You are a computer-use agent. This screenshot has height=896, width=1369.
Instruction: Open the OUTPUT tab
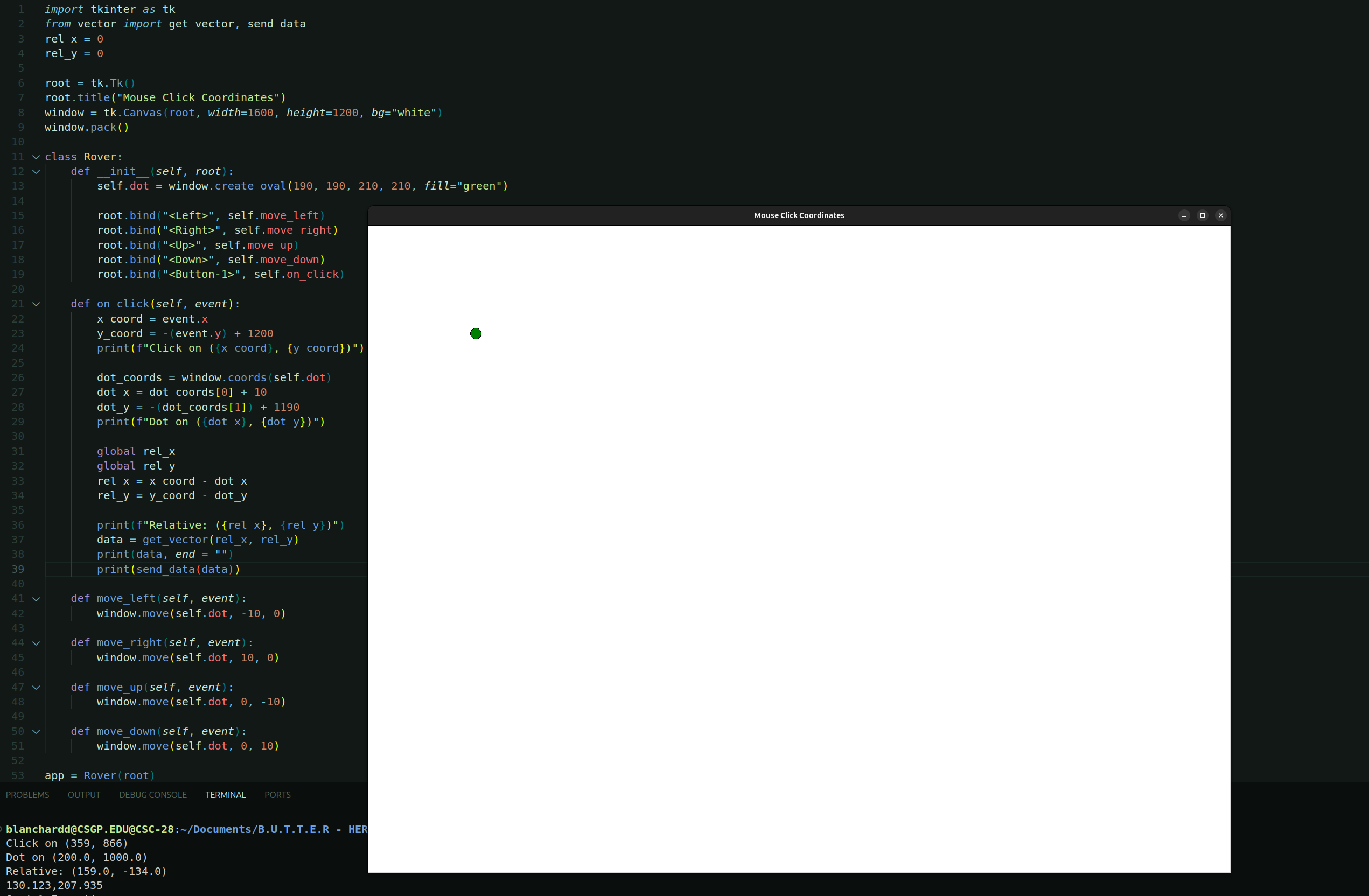(83, 795)
